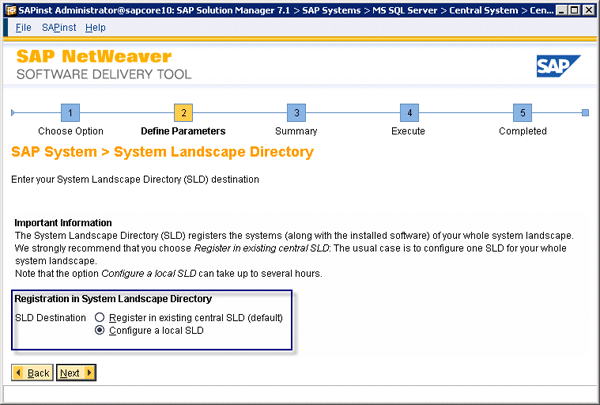The image size is (600, 405).
Task: Click the right arrow on Next button
Action: 89,373
